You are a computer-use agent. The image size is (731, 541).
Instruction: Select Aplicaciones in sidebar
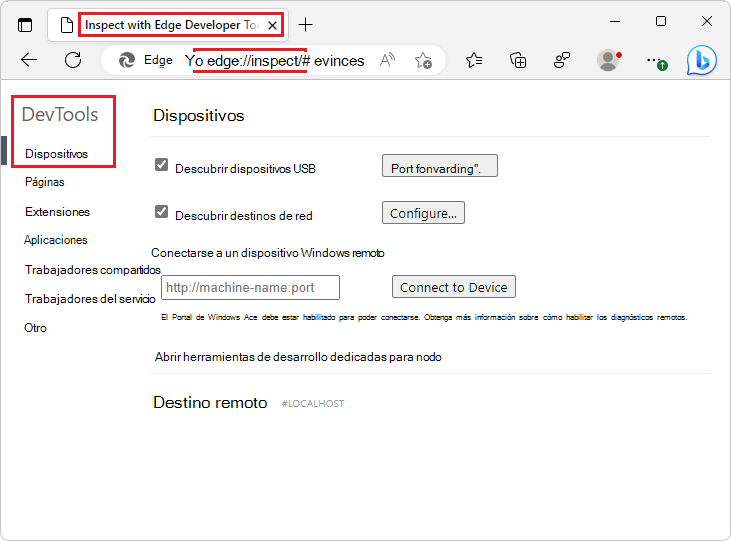pyautogui.click(x=55, y=240)
